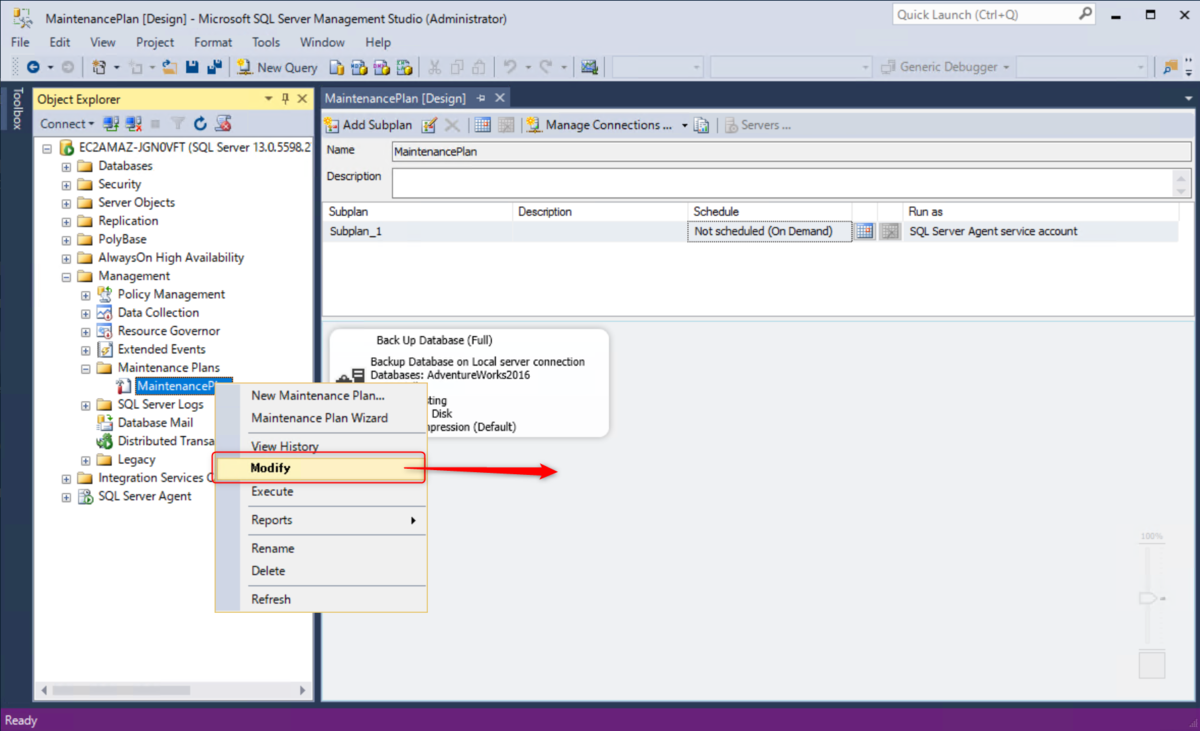This screenshot has width=1200, height=731.
Task: Click the Open File folder icon
Action: pyautogui.click(x=170, y=67)
